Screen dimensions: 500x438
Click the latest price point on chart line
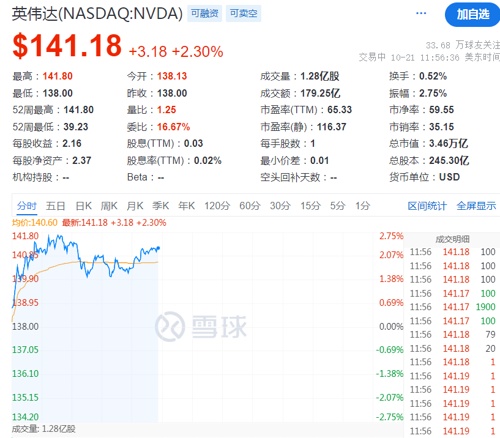[x=158, y=248]
